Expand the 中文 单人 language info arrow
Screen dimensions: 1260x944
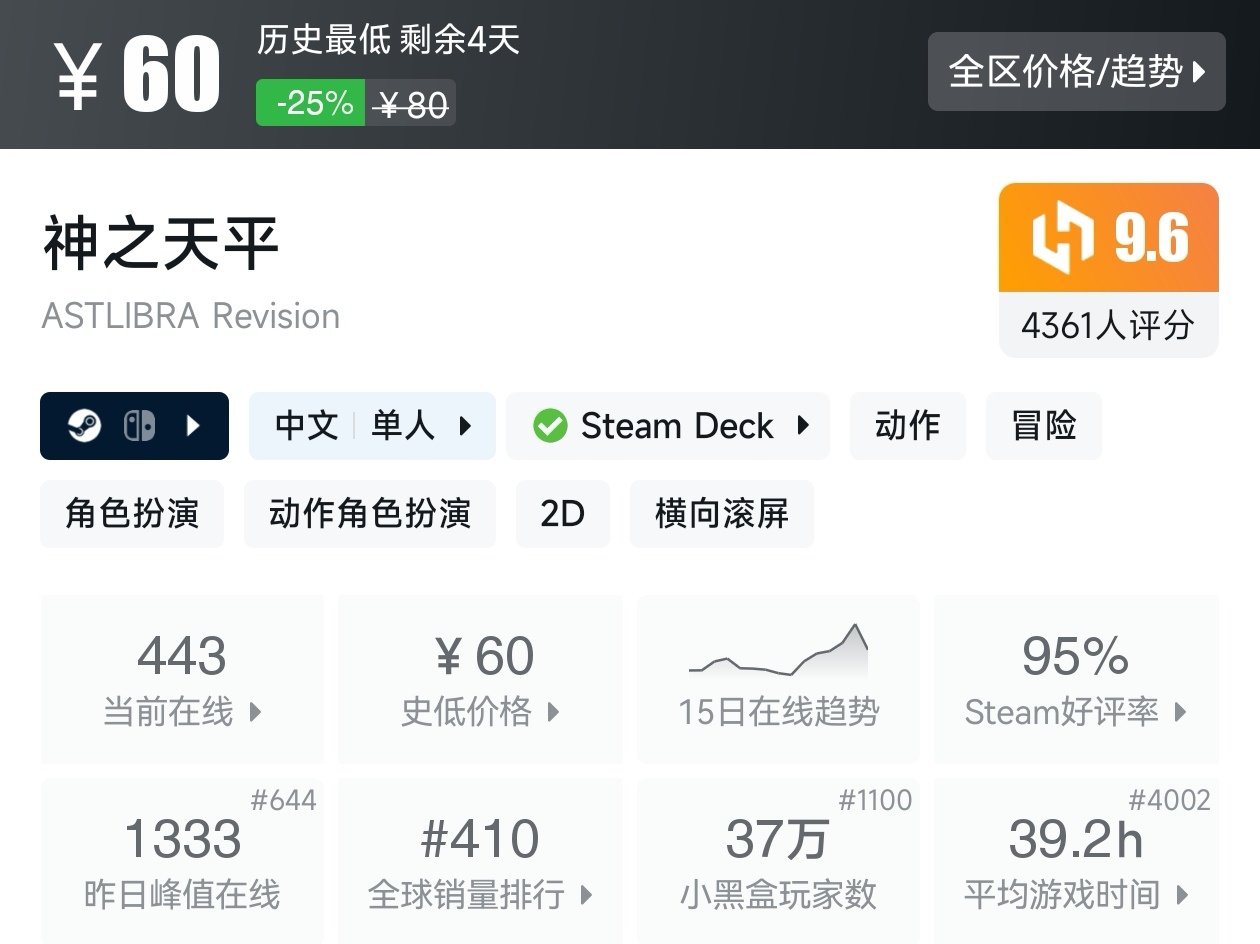465,426
